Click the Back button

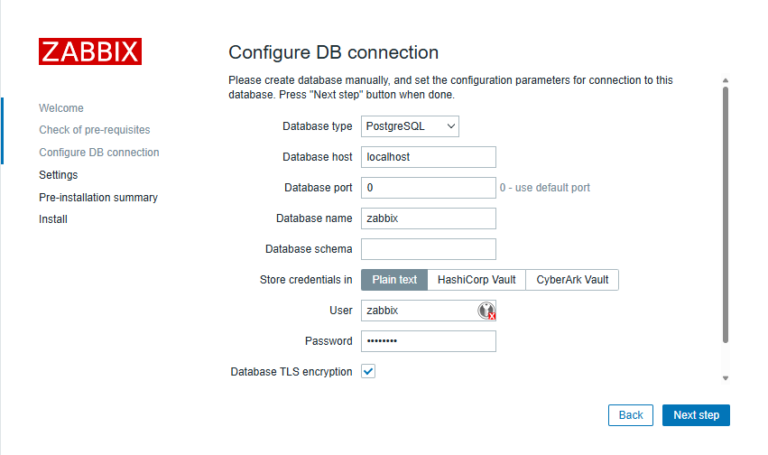click(630, 415)
